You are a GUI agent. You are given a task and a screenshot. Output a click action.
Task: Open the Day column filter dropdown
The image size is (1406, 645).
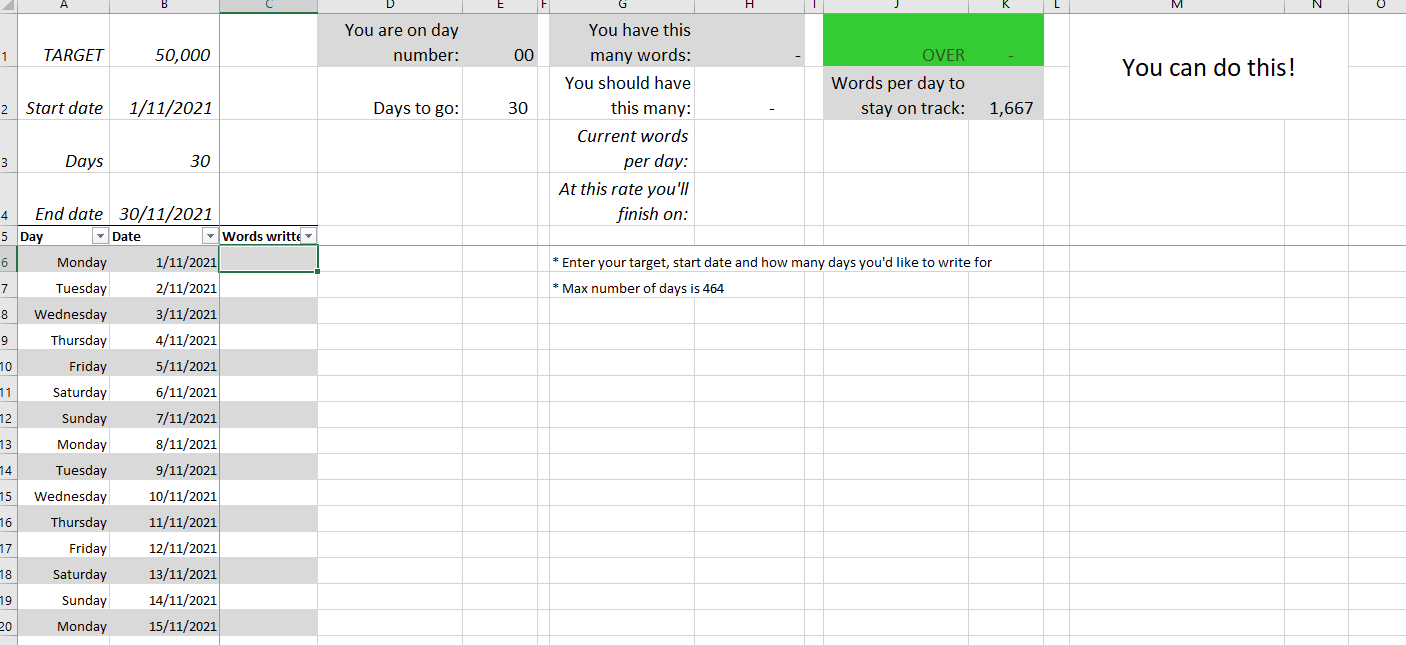click(x=100, y=235)
